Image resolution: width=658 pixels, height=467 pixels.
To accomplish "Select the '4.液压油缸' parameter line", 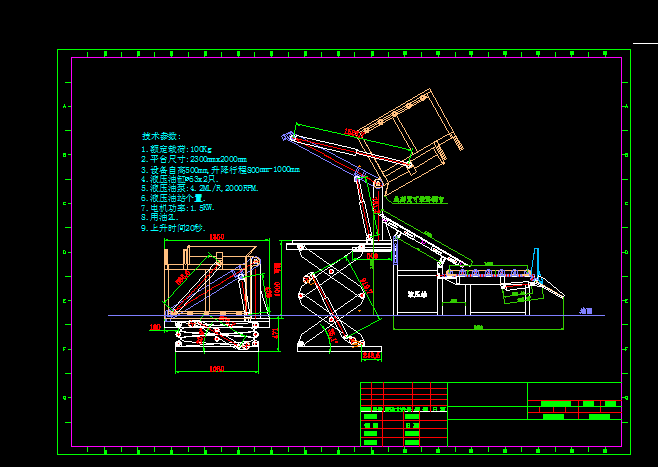I will point(180,179).
